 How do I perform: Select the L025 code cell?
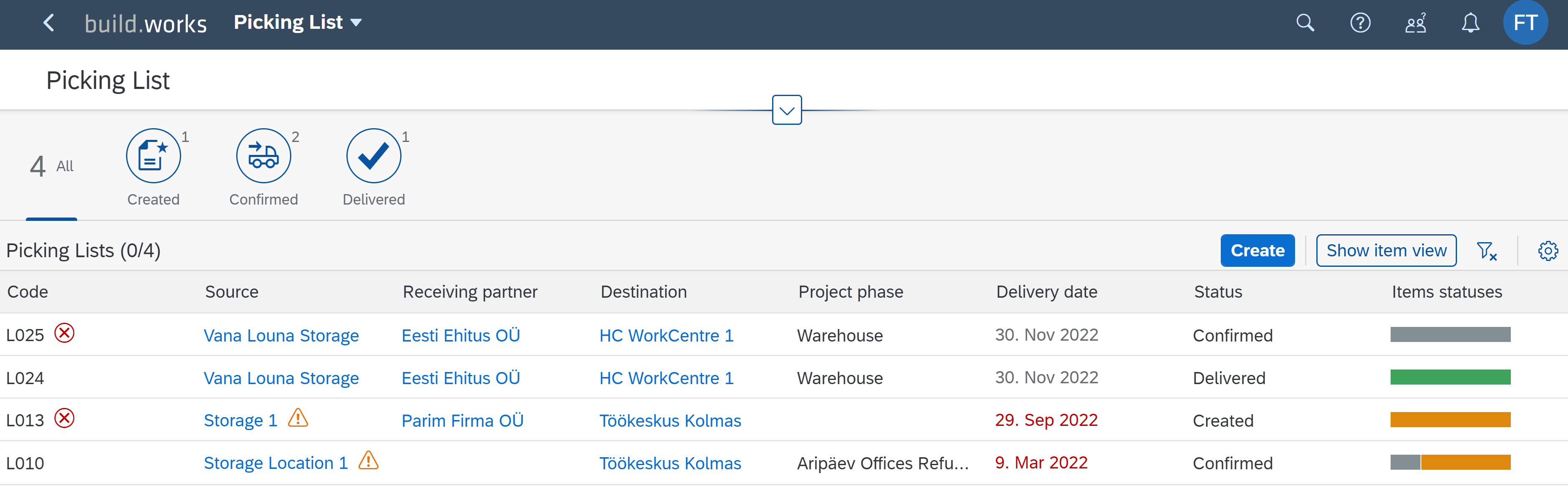point(25,336)
